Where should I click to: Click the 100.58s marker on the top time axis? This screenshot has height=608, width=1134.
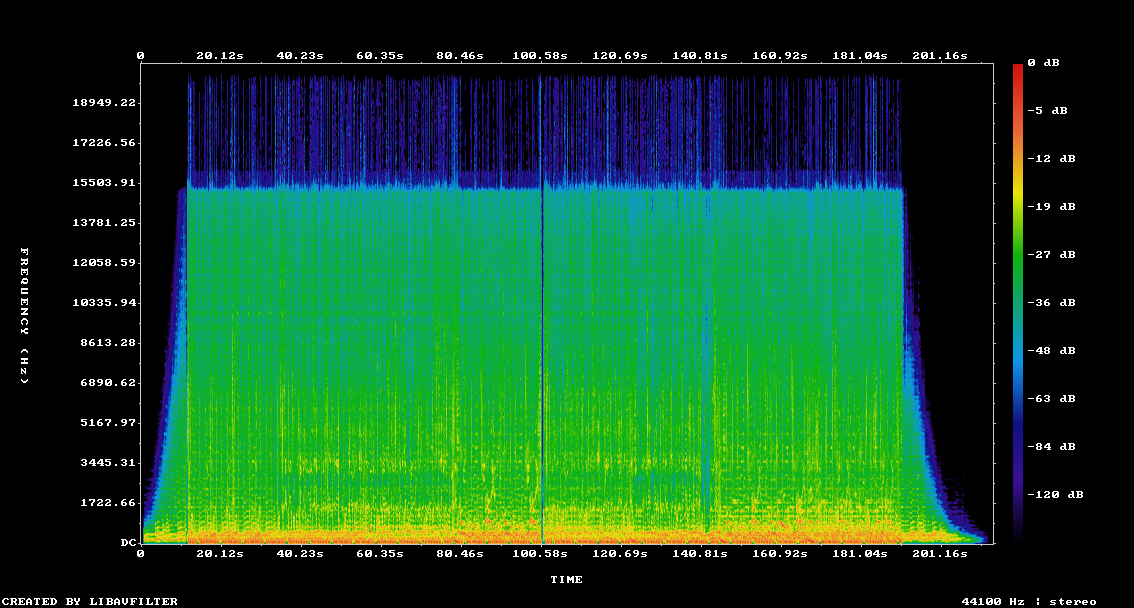click(541, 56)
